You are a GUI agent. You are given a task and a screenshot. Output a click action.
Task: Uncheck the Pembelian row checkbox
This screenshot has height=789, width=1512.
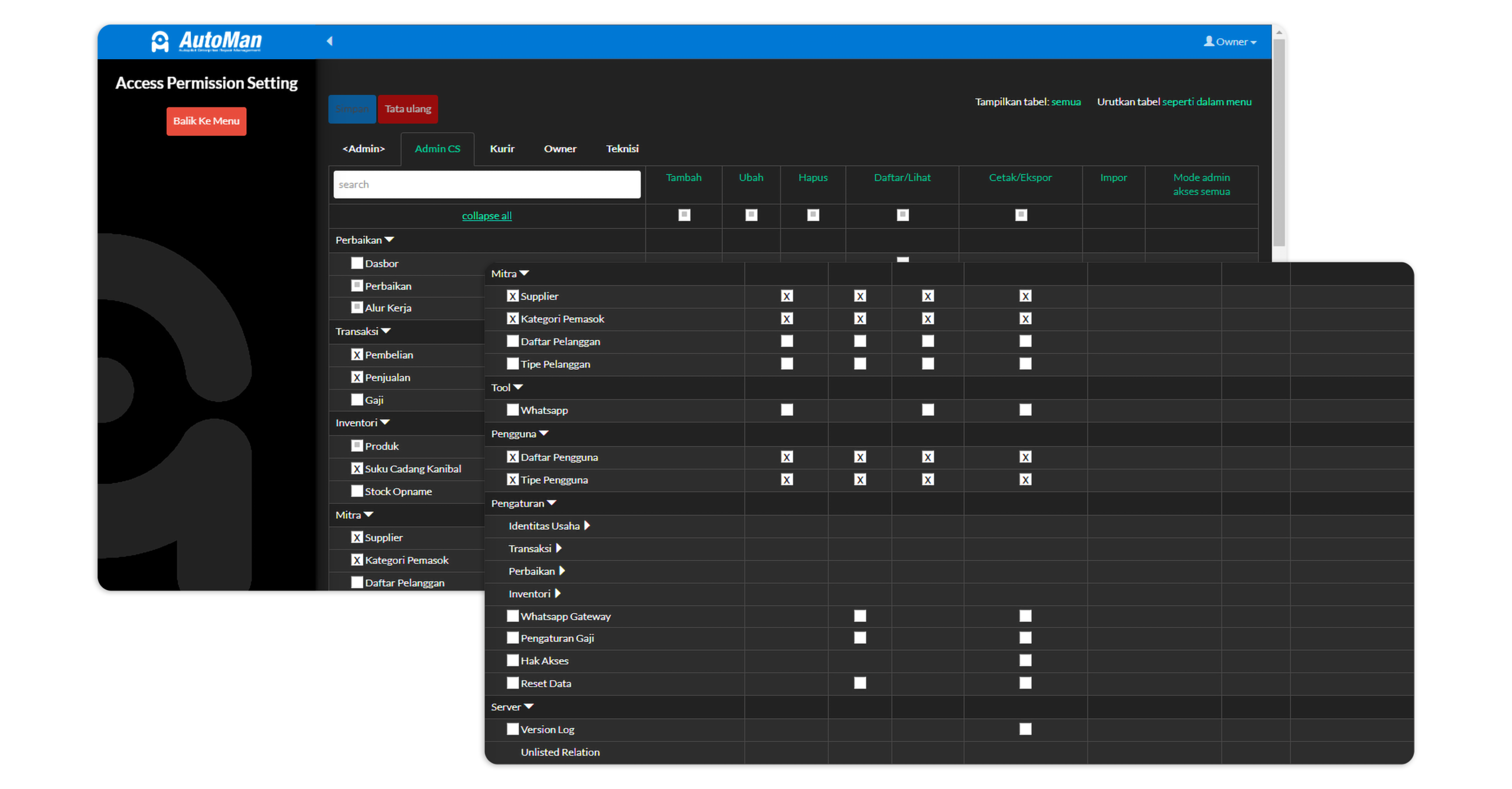pyautogui.click(x=357, y=354)
